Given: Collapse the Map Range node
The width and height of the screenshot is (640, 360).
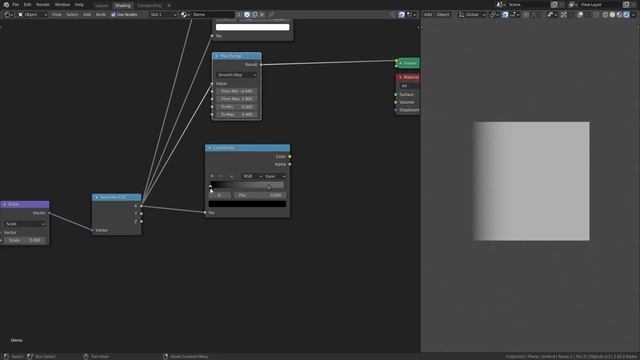Looking at the screenshot, I should pos(216,56).
